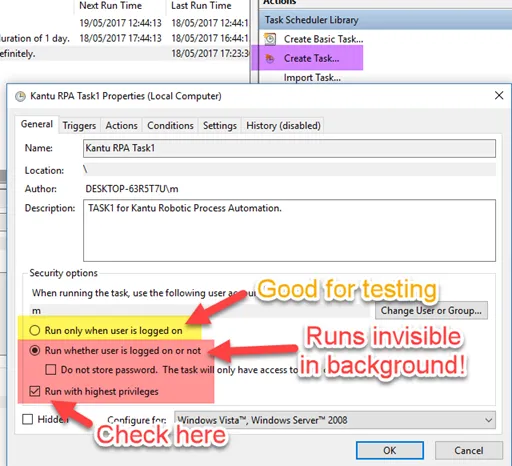Open the Actions tab
The image size is (512, 466).
click(121, 126)
